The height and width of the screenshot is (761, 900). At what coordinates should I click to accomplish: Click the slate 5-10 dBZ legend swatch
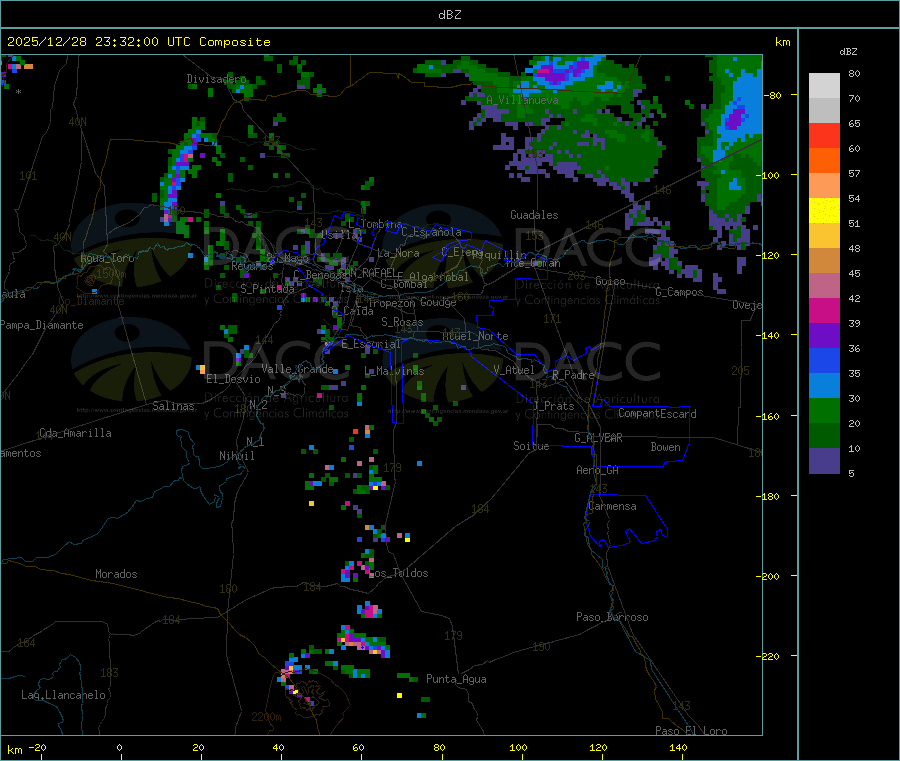(x=824, y=461)
